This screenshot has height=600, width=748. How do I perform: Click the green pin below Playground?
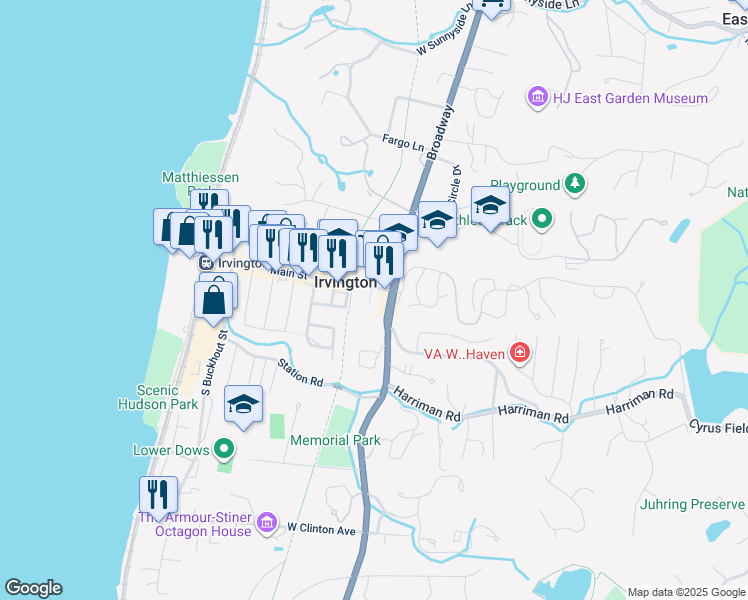(x=542, y=217)
